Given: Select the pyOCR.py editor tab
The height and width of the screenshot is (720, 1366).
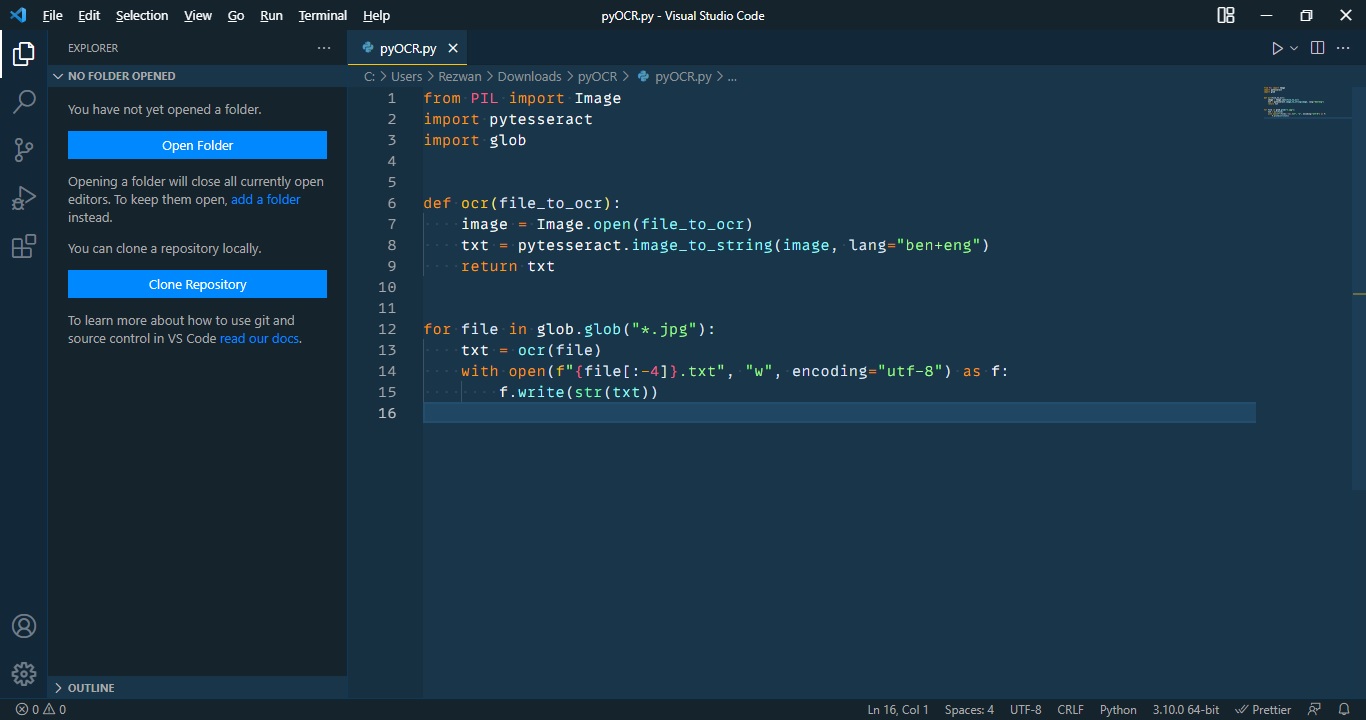Looking at the screenshot, I should coord(407,48).
